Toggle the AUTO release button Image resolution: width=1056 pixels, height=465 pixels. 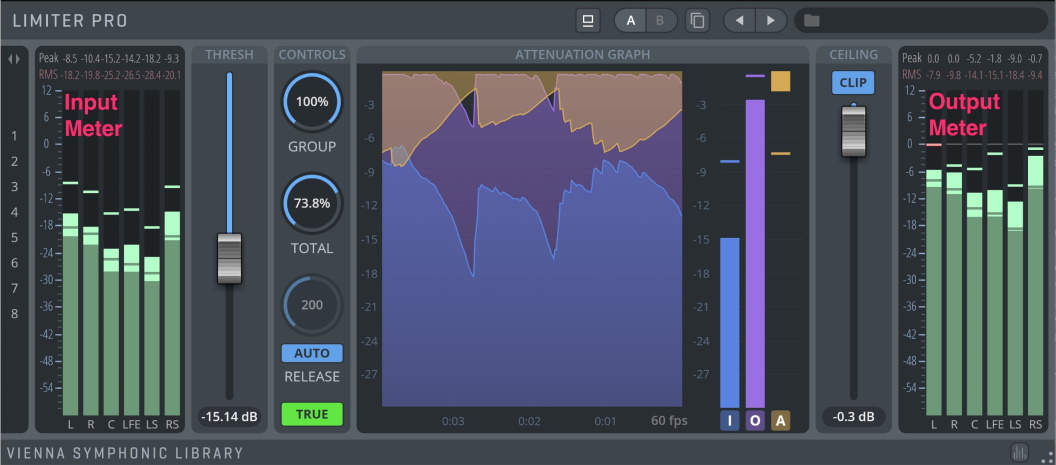click(312, 353)
